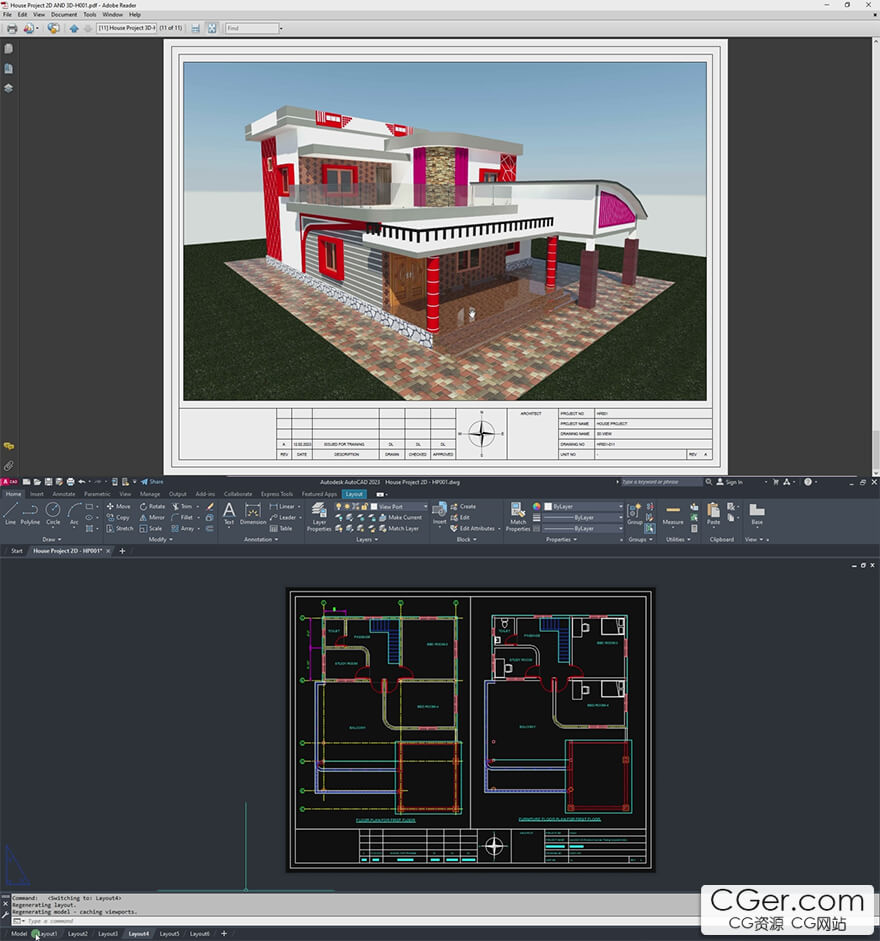The height and width of the screenshot is (941, 880).
Task: Open the Layers pane in Reader sidebar
Action: (9, 88)
